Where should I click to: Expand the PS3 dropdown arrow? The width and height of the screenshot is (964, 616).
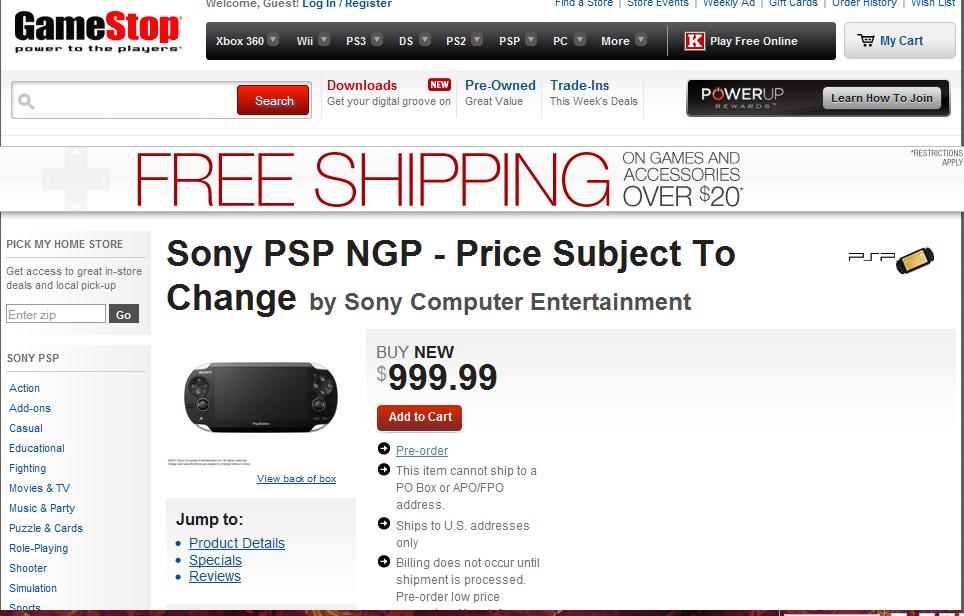pos(376,41)
